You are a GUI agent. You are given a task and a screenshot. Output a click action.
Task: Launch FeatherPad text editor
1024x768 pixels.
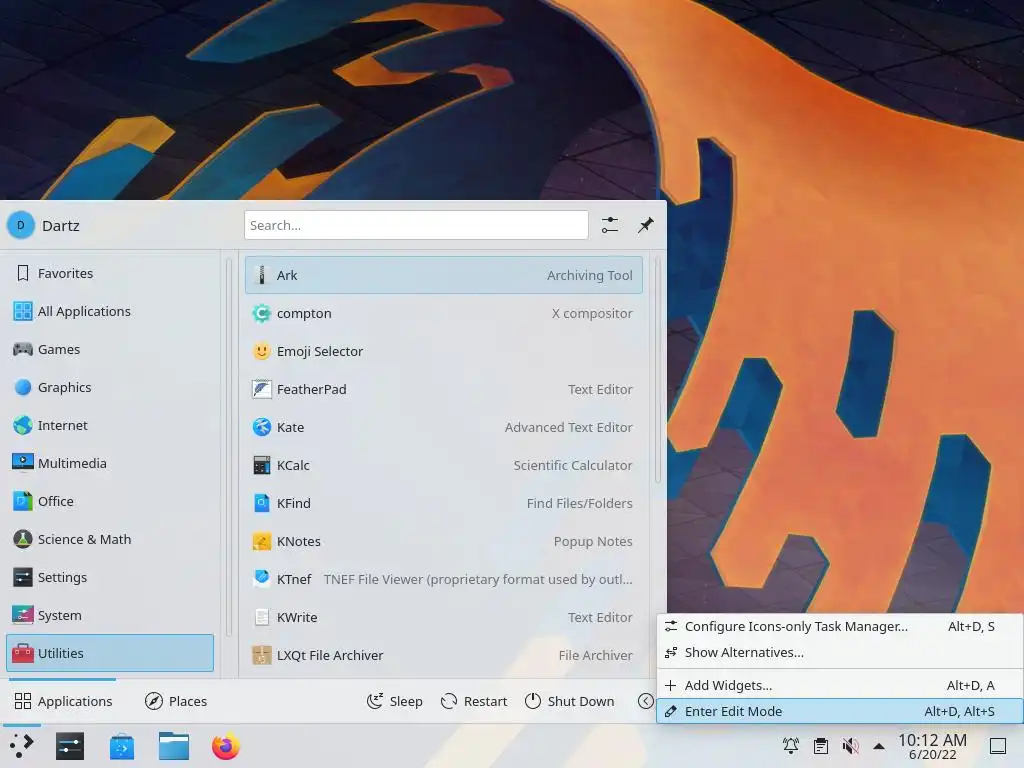coord(443,389)
